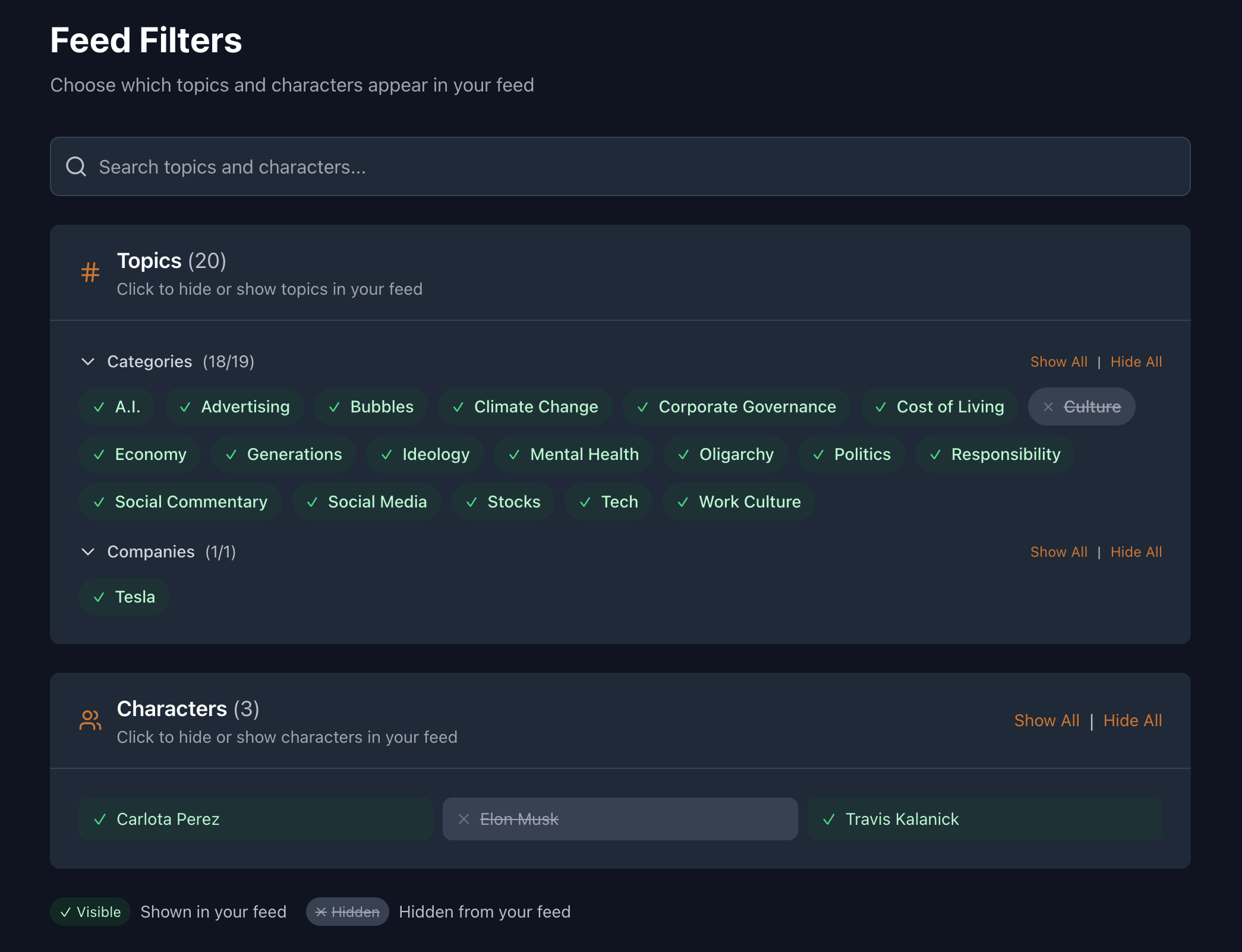
Task: Expand the Topics chevron next to Categories
Action: tap(88, 361)
